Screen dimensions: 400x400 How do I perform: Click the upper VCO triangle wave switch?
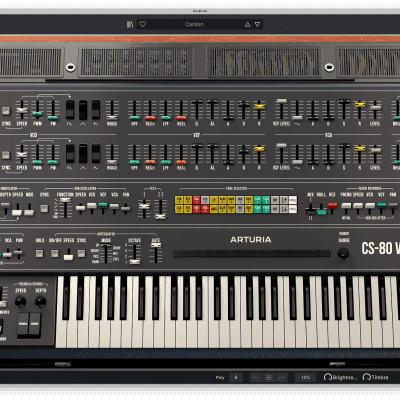click(83, 110)
